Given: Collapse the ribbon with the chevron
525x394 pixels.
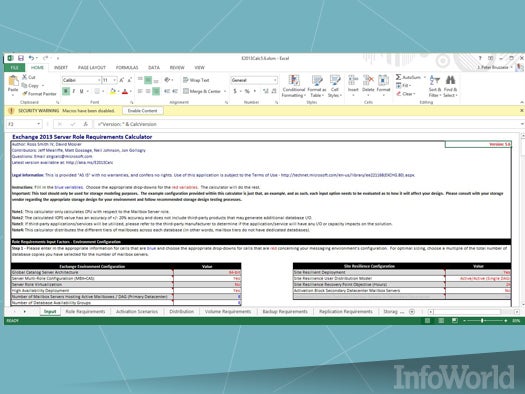Looking at the screenshot, I should point(521,102).
